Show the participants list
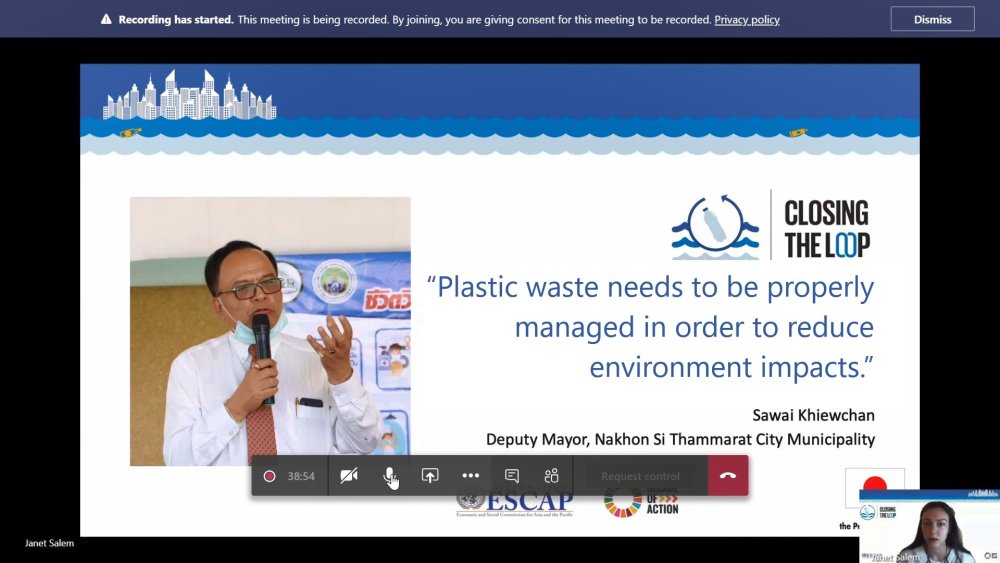 tap(551, 476)
